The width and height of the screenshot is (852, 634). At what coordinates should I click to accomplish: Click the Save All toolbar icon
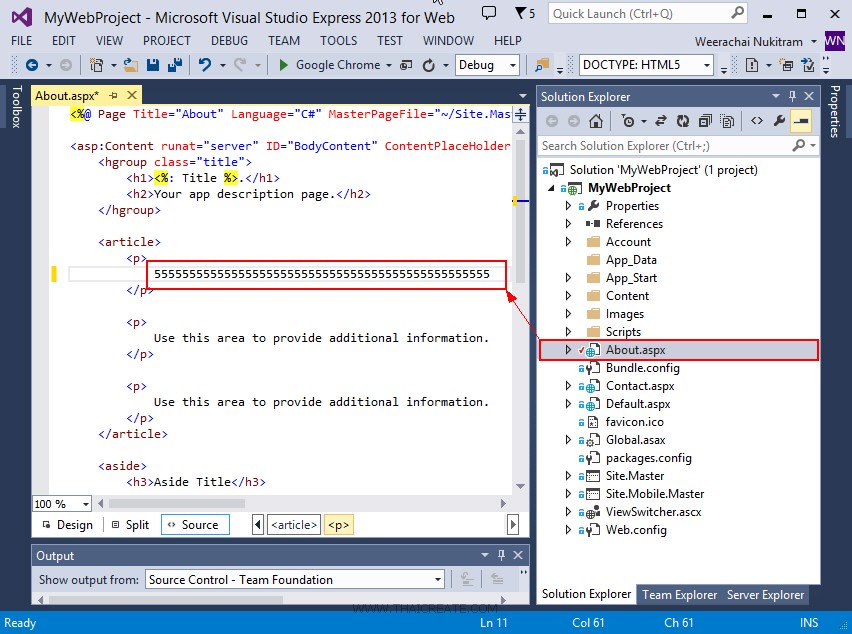pyautogui.click(x=174, y=65)
